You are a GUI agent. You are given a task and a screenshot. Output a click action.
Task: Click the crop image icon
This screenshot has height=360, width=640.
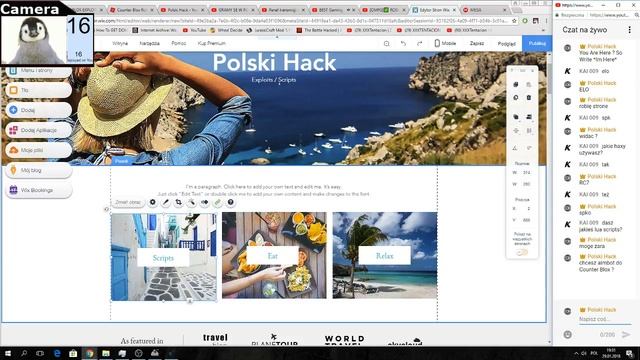click(x=179, y=202)
